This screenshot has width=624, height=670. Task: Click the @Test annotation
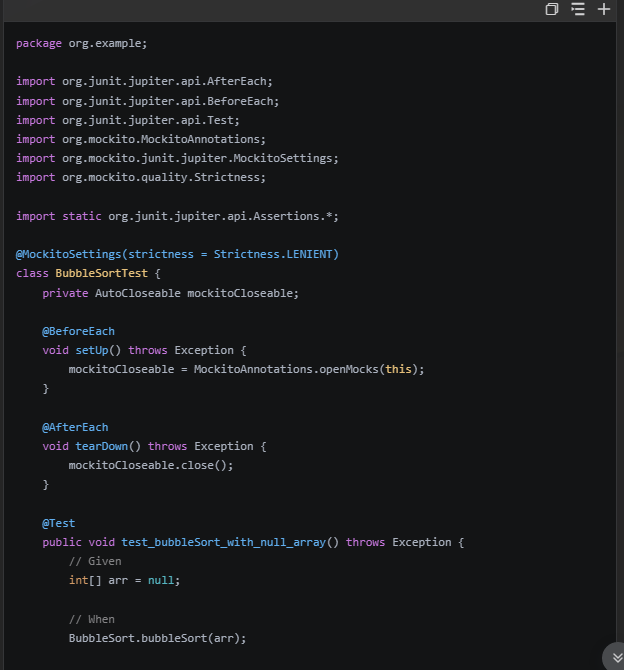tap(58, 523)
